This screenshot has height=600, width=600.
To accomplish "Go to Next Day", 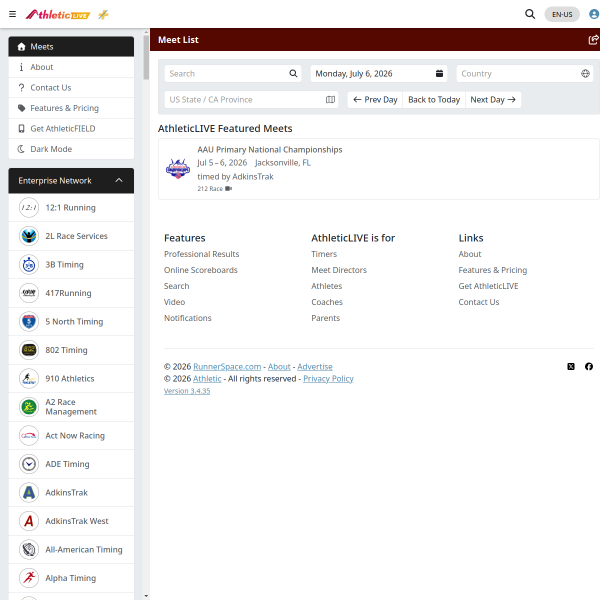I will click(x=493, y=99).
